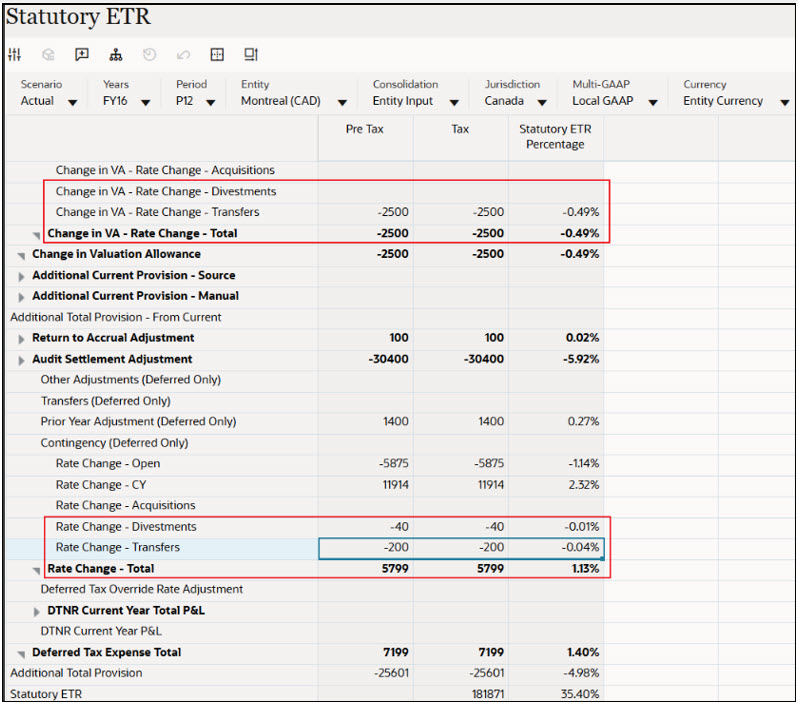798x703 pixels.
Task: Select Rate Change - CY row label
Action: coord(101,485)
